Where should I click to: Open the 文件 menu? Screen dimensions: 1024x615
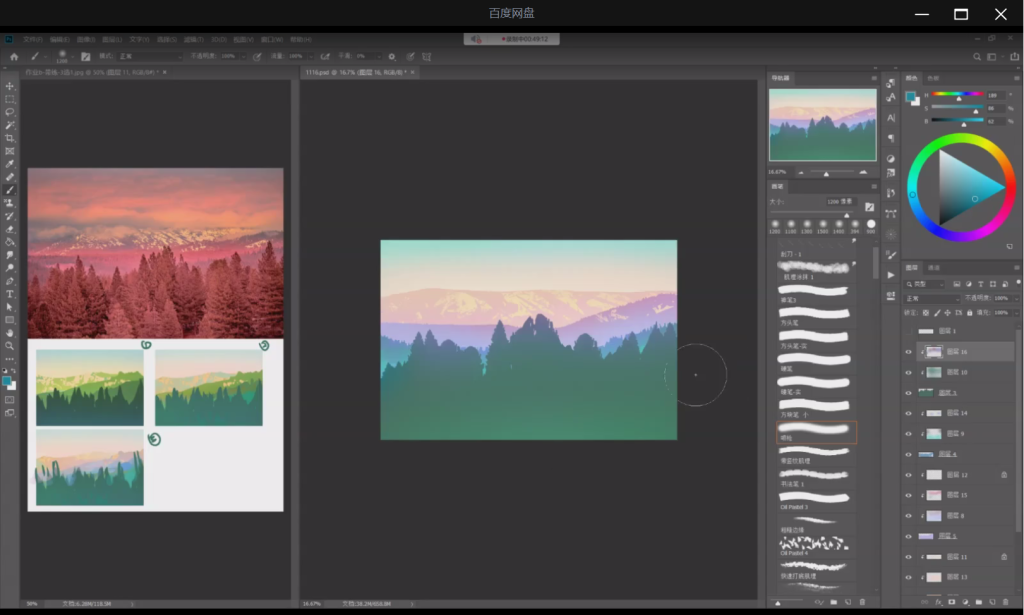tap(32, 39)
